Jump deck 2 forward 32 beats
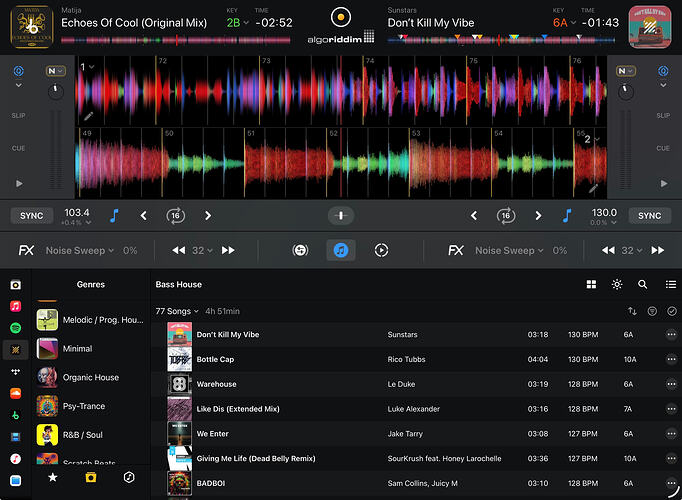The image size is (682, 500). 658,250
